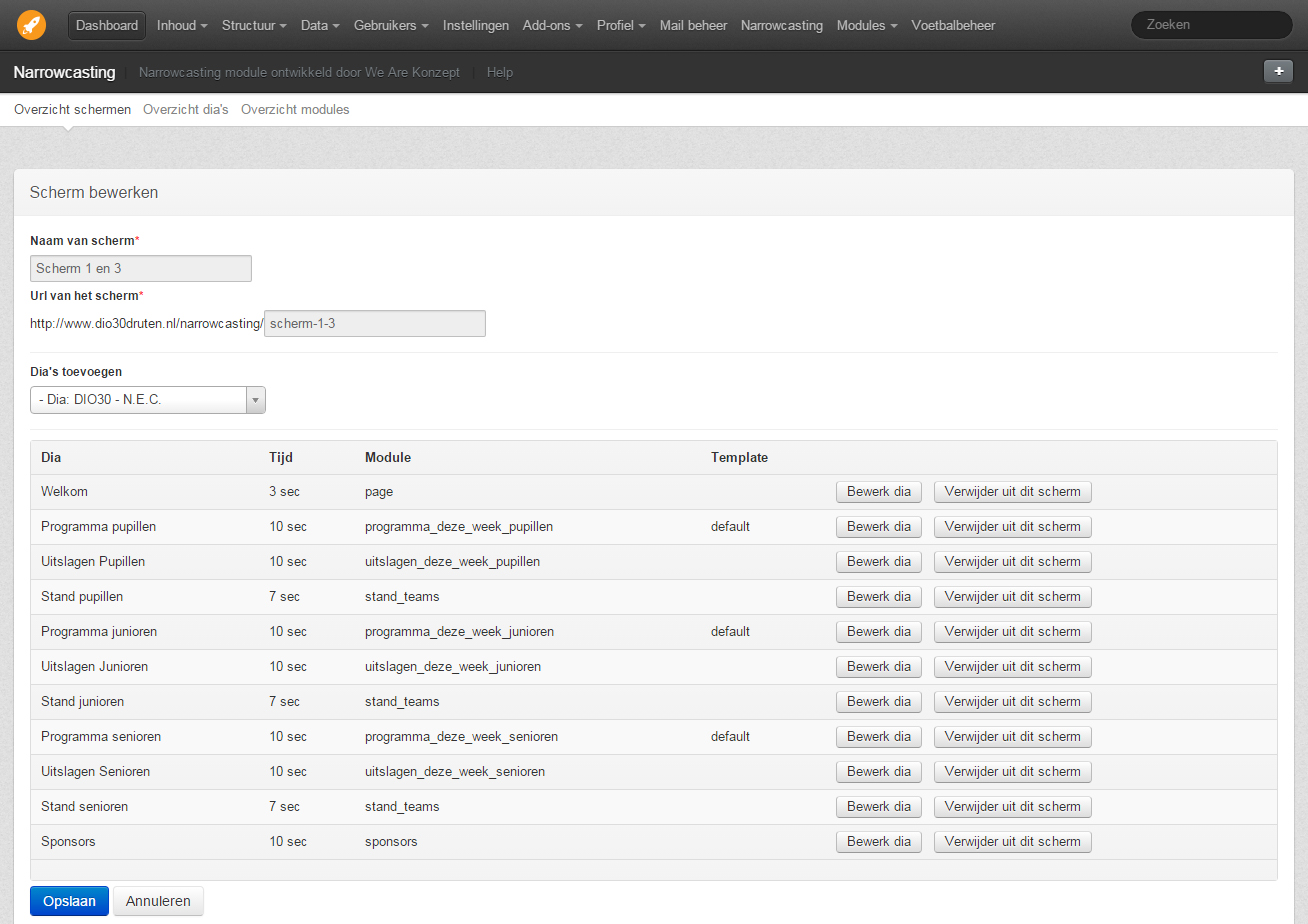The width and height of the screenshot is (1308, 924).
Task: Edit the Uitslagen Junioren dia
Action: [x=879, y=667]
